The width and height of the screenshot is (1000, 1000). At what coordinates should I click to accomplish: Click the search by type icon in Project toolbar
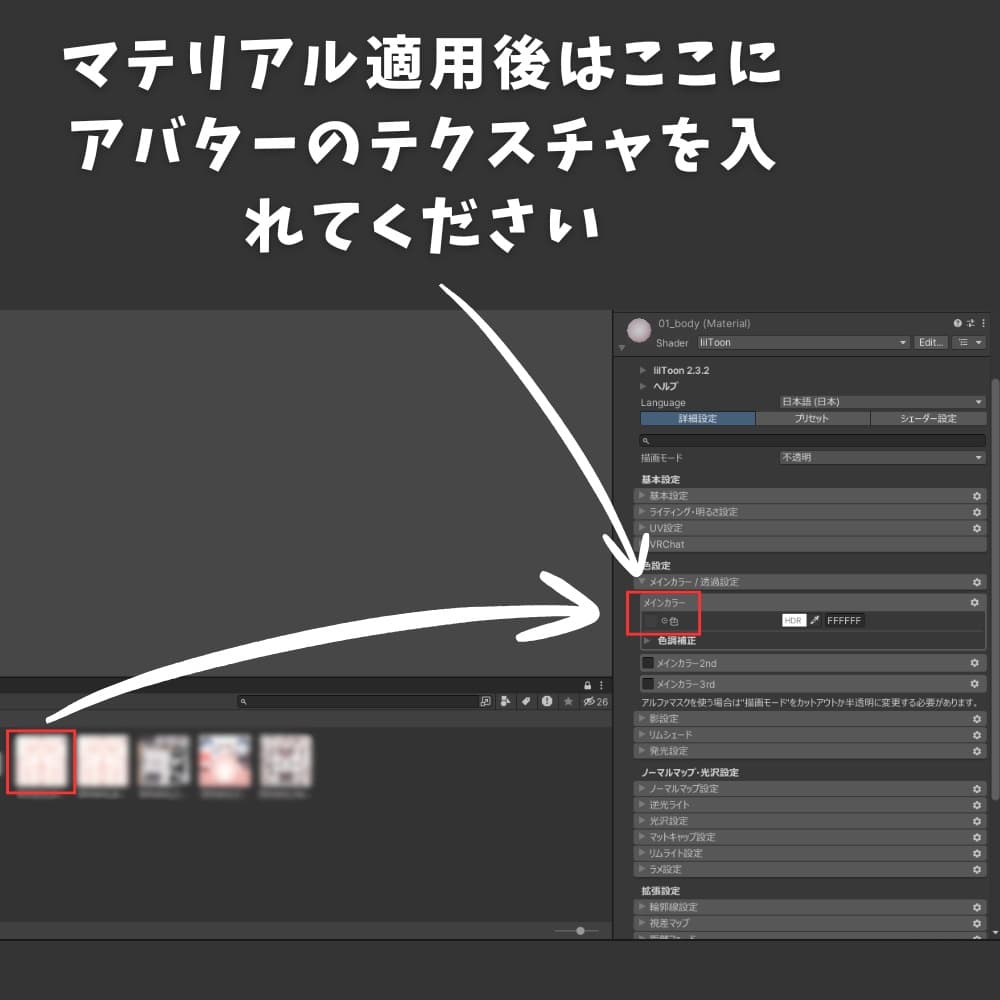pyautogui.click(x=506, y=703)
